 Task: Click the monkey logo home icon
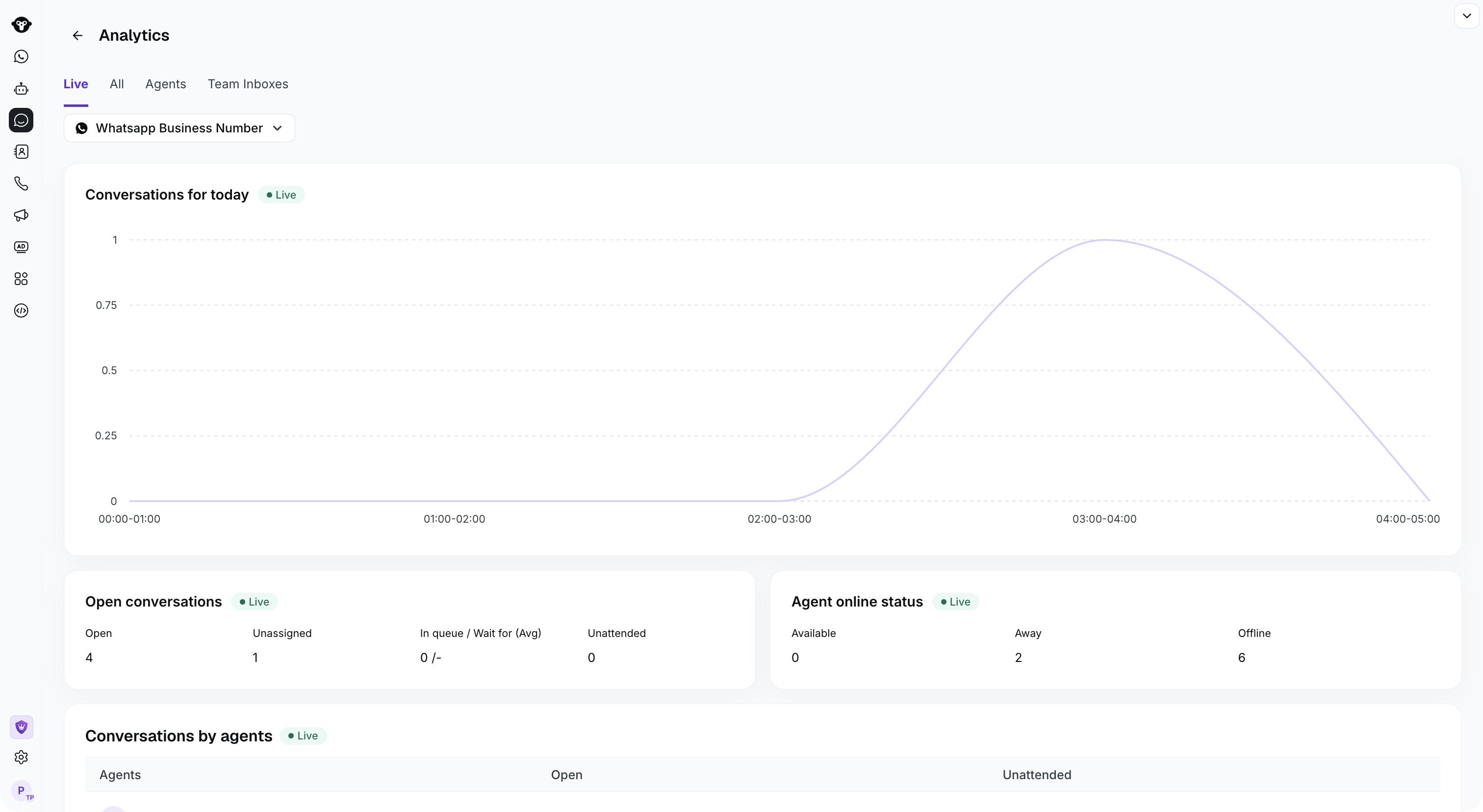coord(21,24)
